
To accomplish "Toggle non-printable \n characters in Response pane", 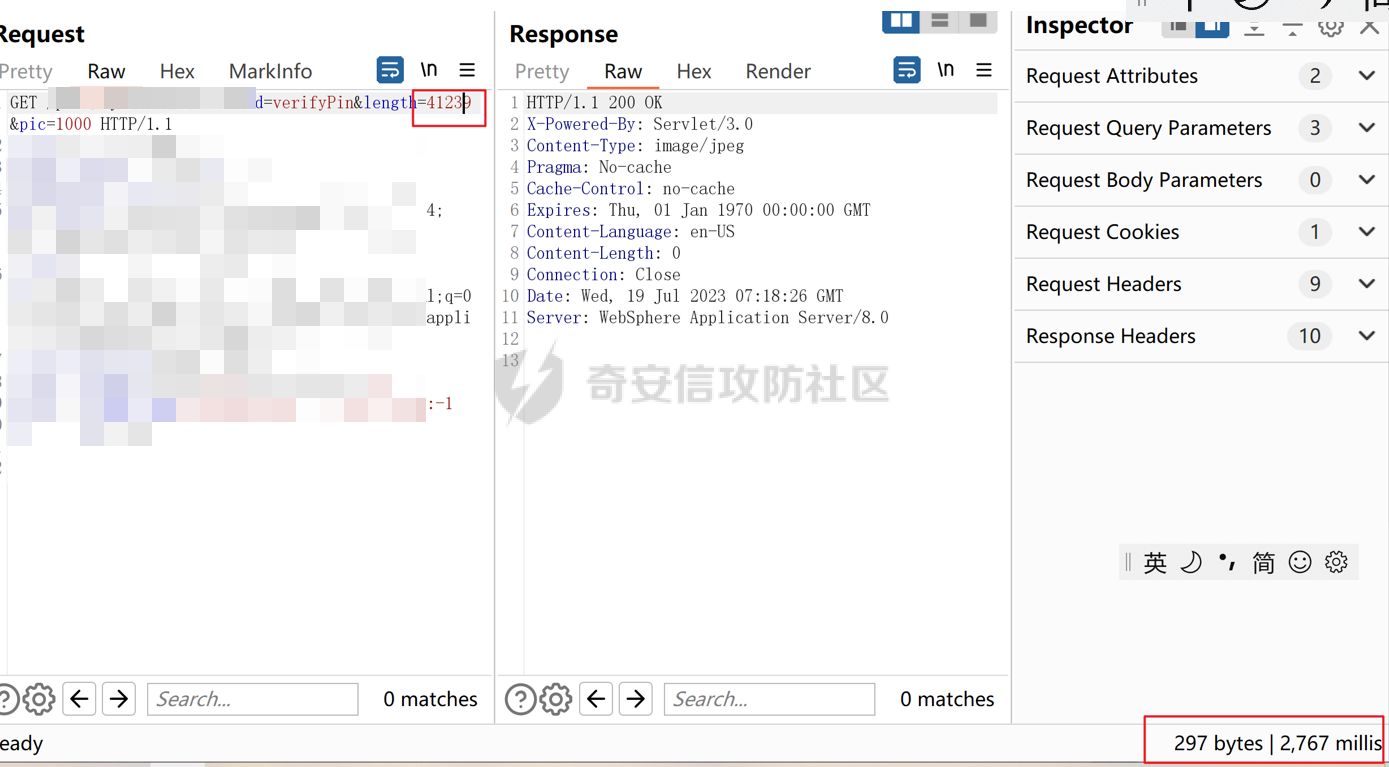I will (x=946, y=70).
